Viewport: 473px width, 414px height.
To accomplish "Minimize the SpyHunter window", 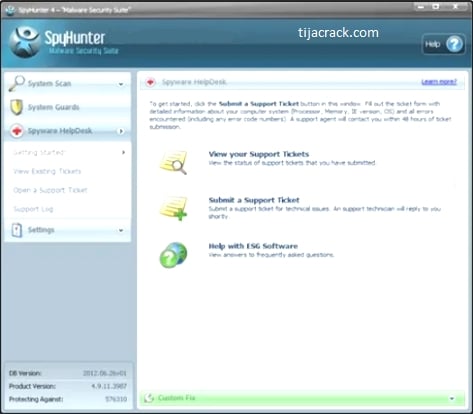I will 421,6.
